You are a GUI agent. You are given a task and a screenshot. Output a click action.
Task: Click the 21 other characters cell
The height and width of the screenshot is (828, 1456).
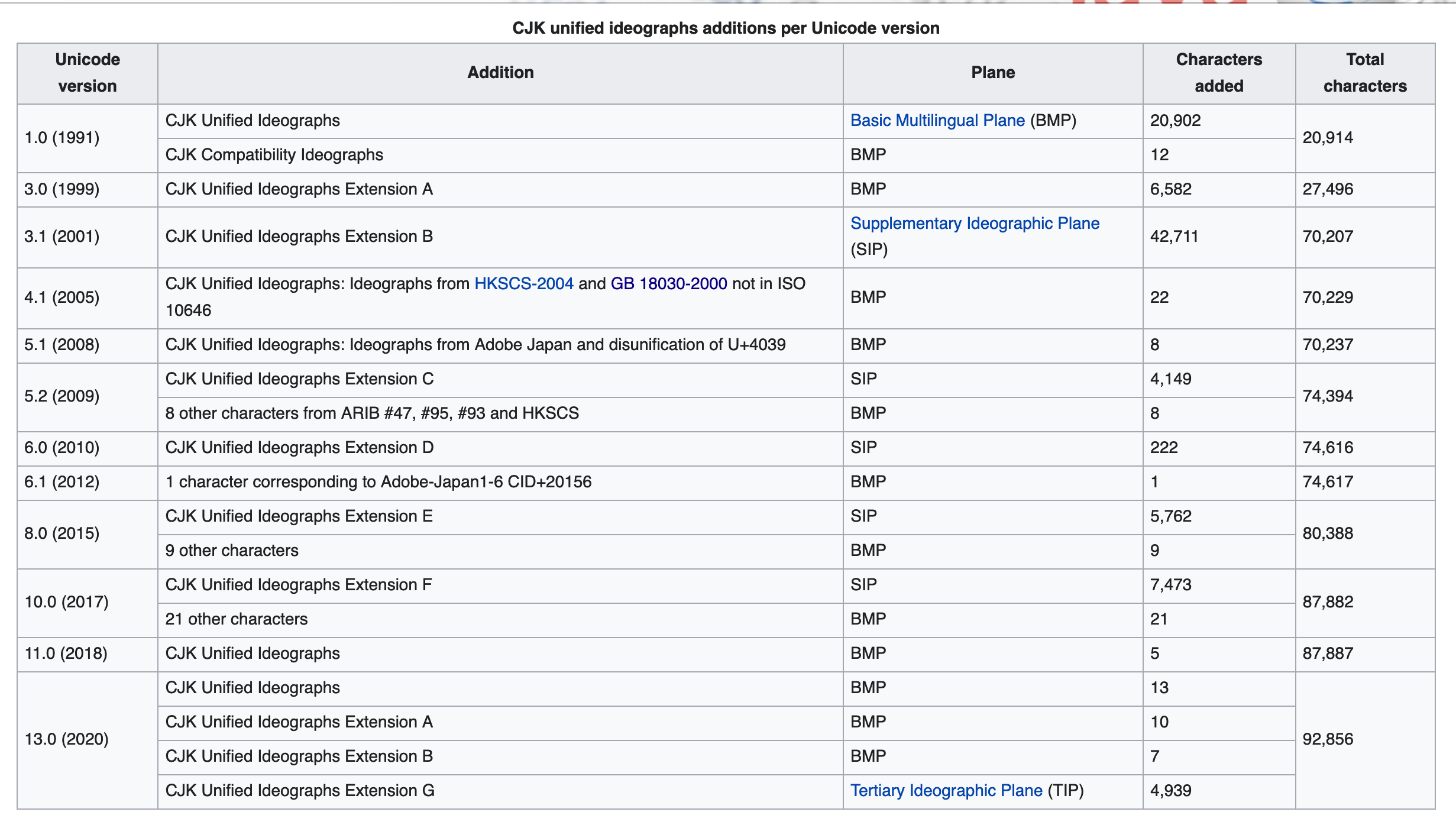point(237,619)
